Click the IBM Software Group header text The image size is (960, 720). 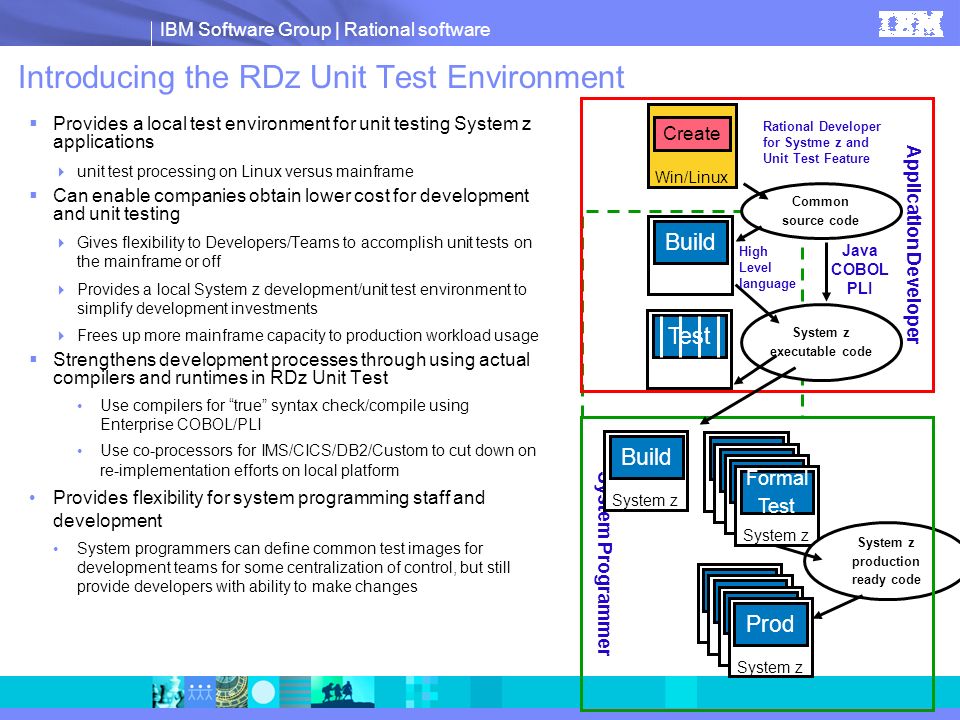[x=245, y=29]
